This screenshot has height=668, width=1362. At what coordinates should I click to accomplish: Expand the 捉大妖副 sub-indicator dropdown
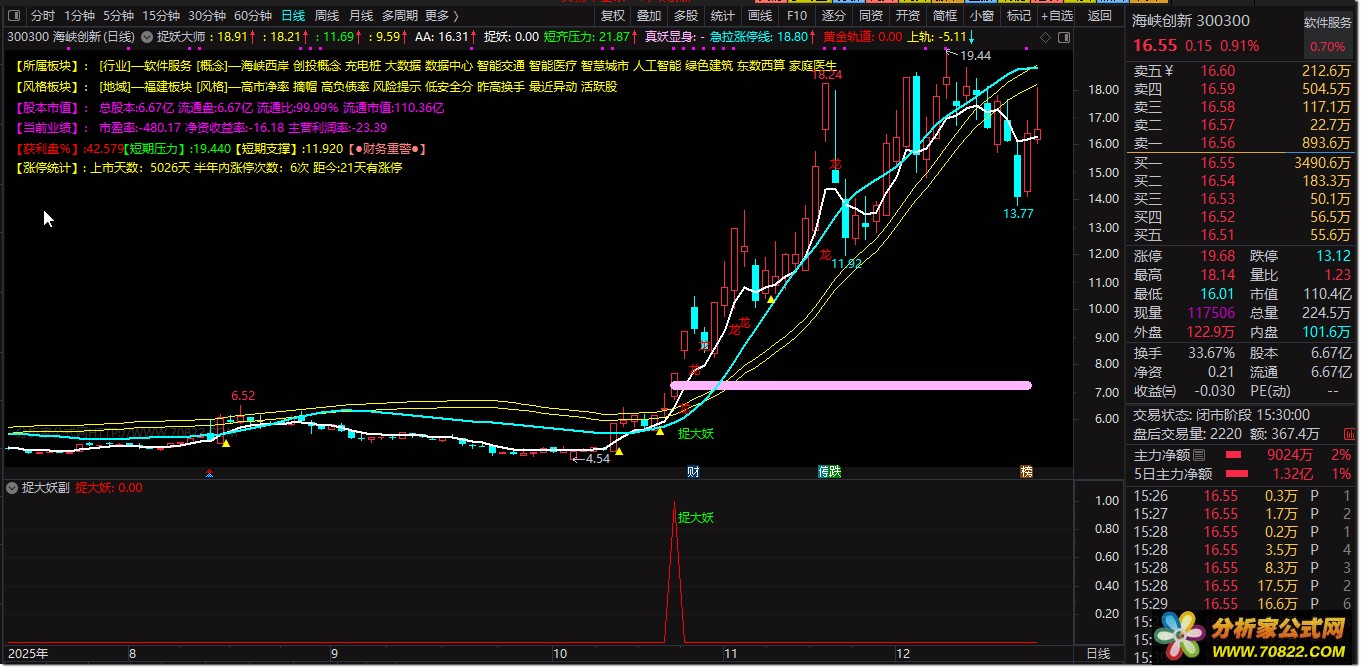[x=12, y=488]
